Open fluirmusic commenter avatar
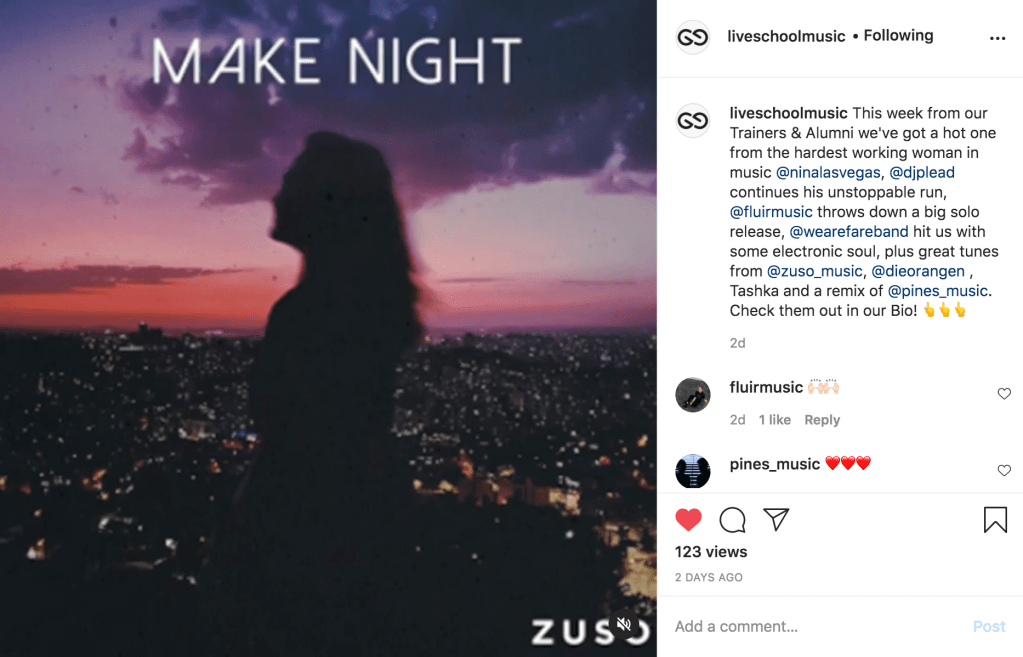The height and width of the screenshot is (657, 1023). coord(692,395)
